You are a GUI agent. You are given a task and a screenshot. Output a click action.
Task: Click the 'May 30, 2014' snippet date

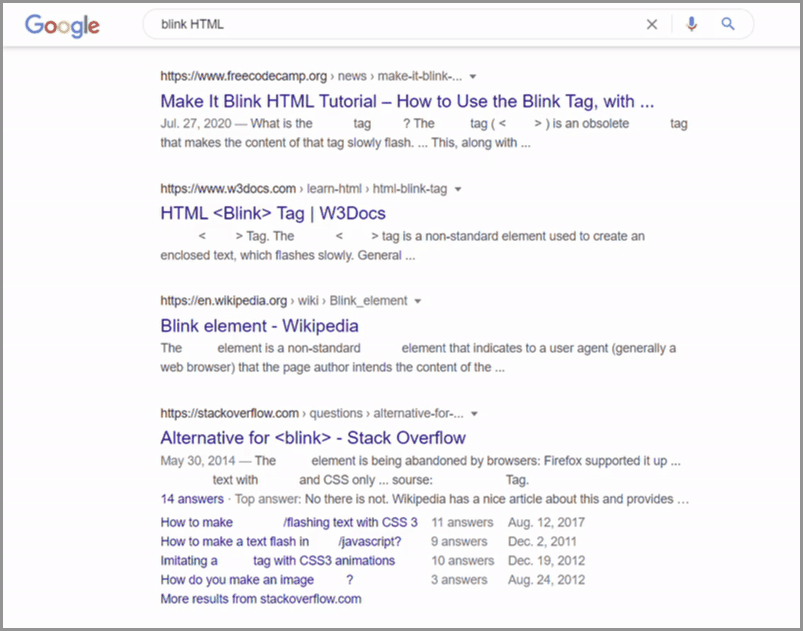pos(198,460)
